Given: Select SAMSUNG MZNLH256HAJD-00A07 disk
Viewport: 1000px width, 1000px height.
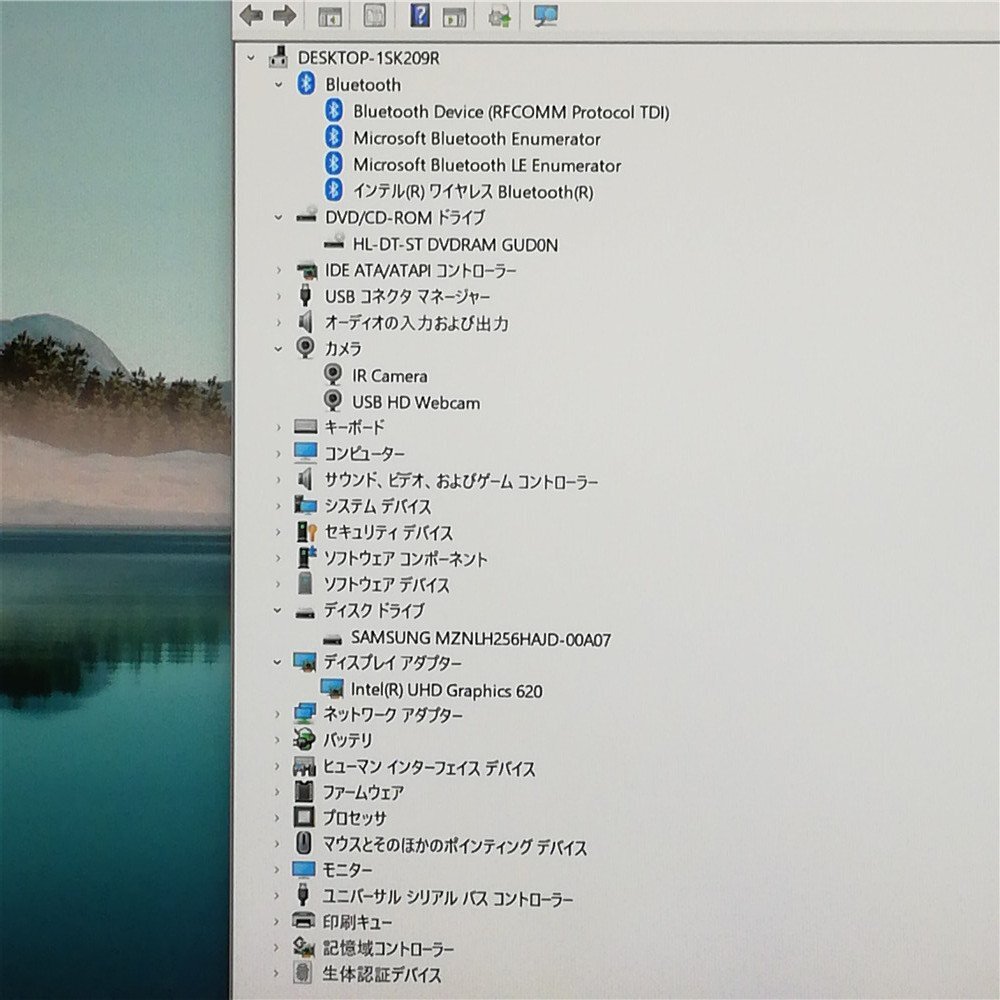Looking at the screenshot, I should 481,638.
